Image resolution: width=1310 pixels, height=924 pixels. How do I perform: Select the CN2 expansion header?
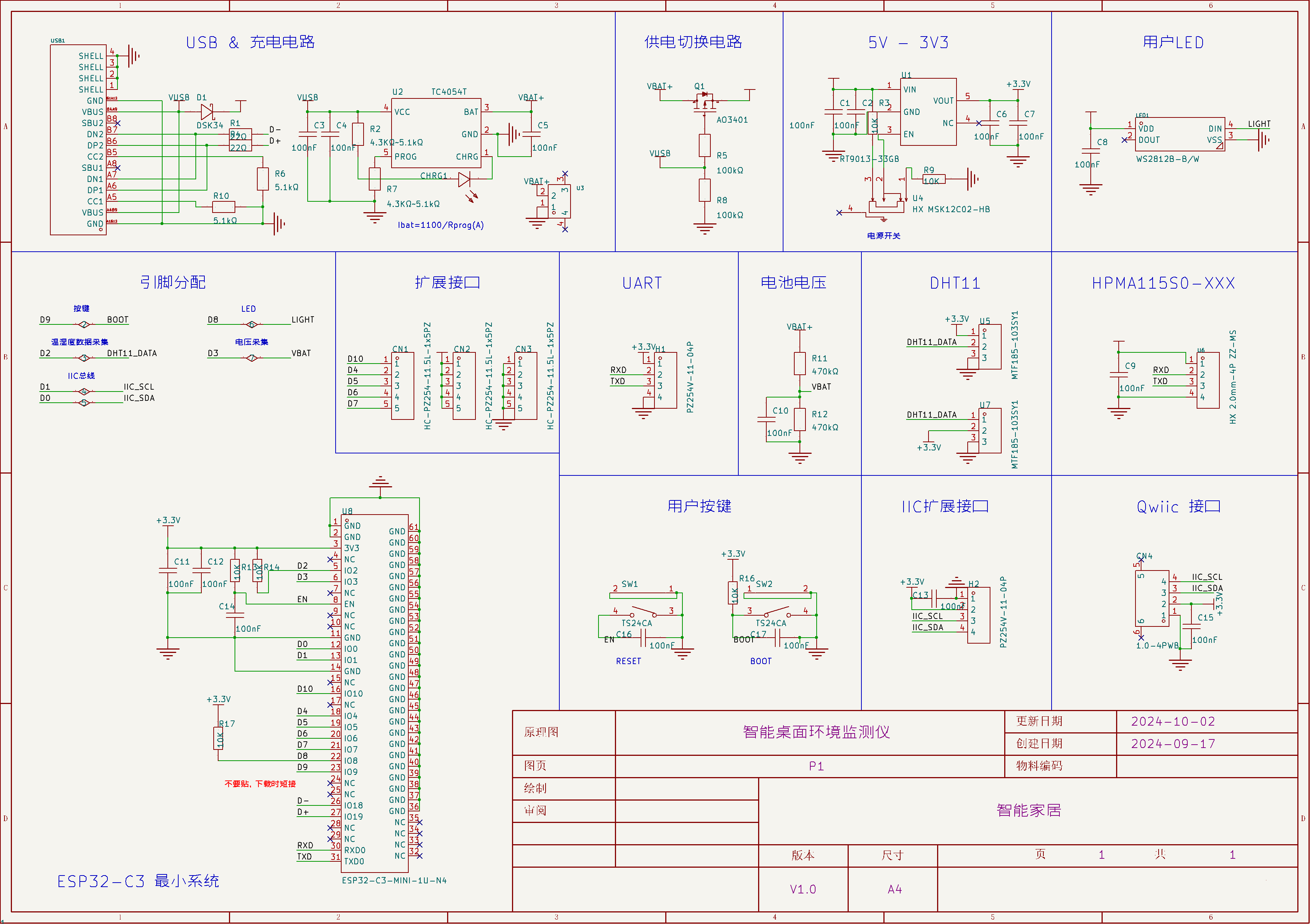click(x=464, y=386)
